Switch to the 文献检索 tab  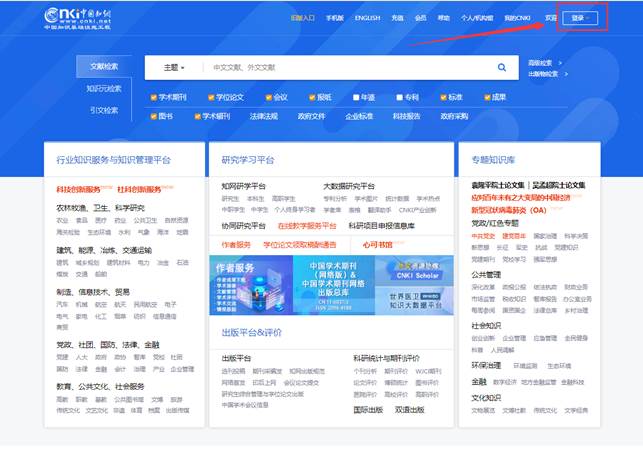pos(103,66)
